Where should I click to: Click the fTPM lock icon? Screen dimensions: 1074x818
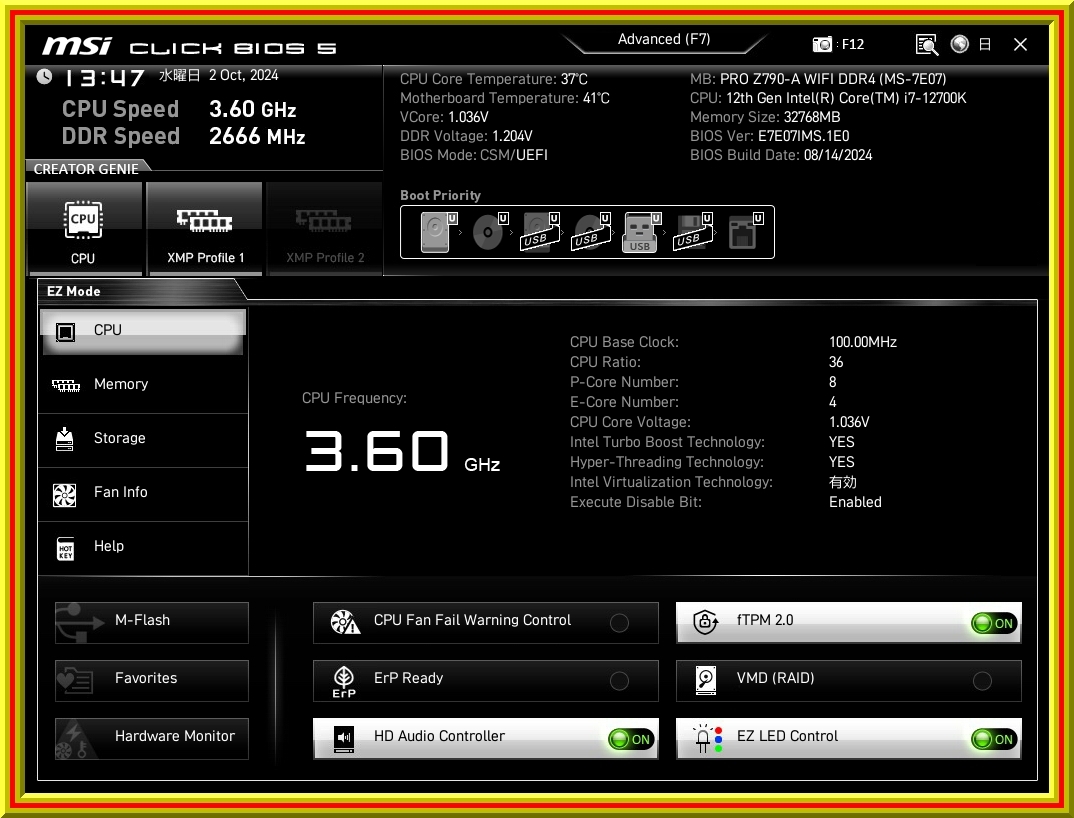(705, 622)
